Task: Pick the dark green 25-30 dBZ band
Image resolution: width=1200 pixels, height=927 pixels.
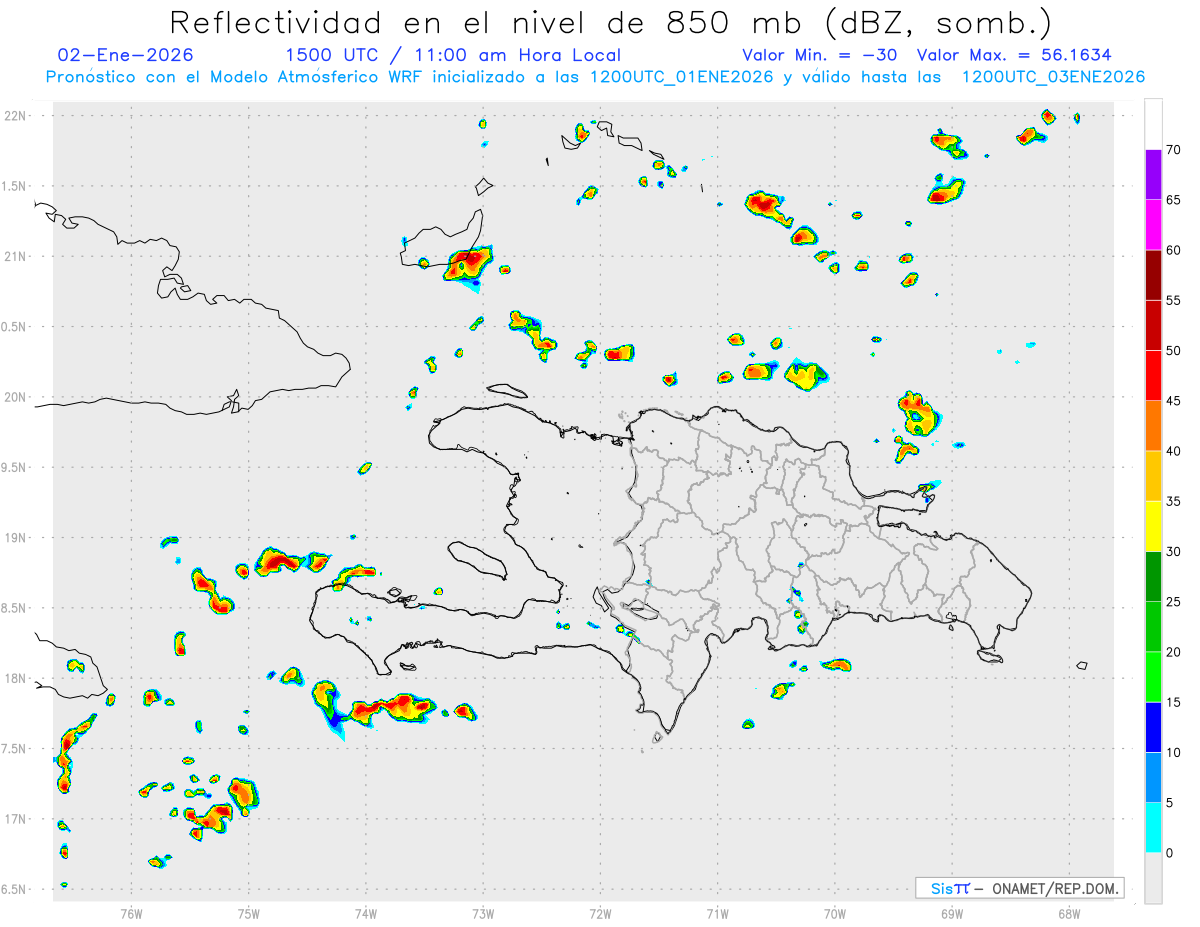Action: [1153, 577]
